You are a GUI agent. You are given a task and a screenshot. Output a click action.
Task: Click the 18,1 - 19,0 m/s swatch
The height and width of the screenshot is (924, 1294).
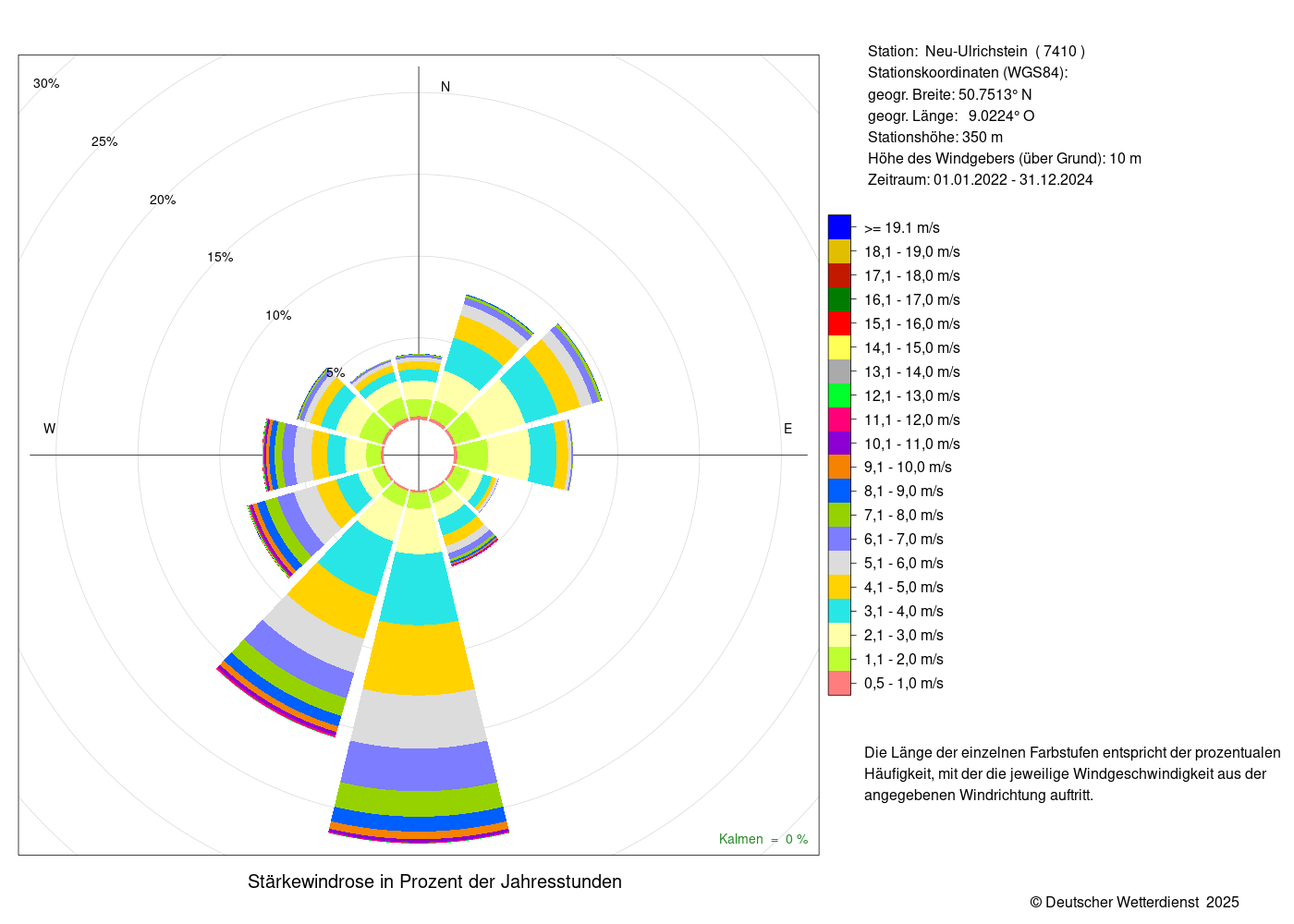(839, 251)
